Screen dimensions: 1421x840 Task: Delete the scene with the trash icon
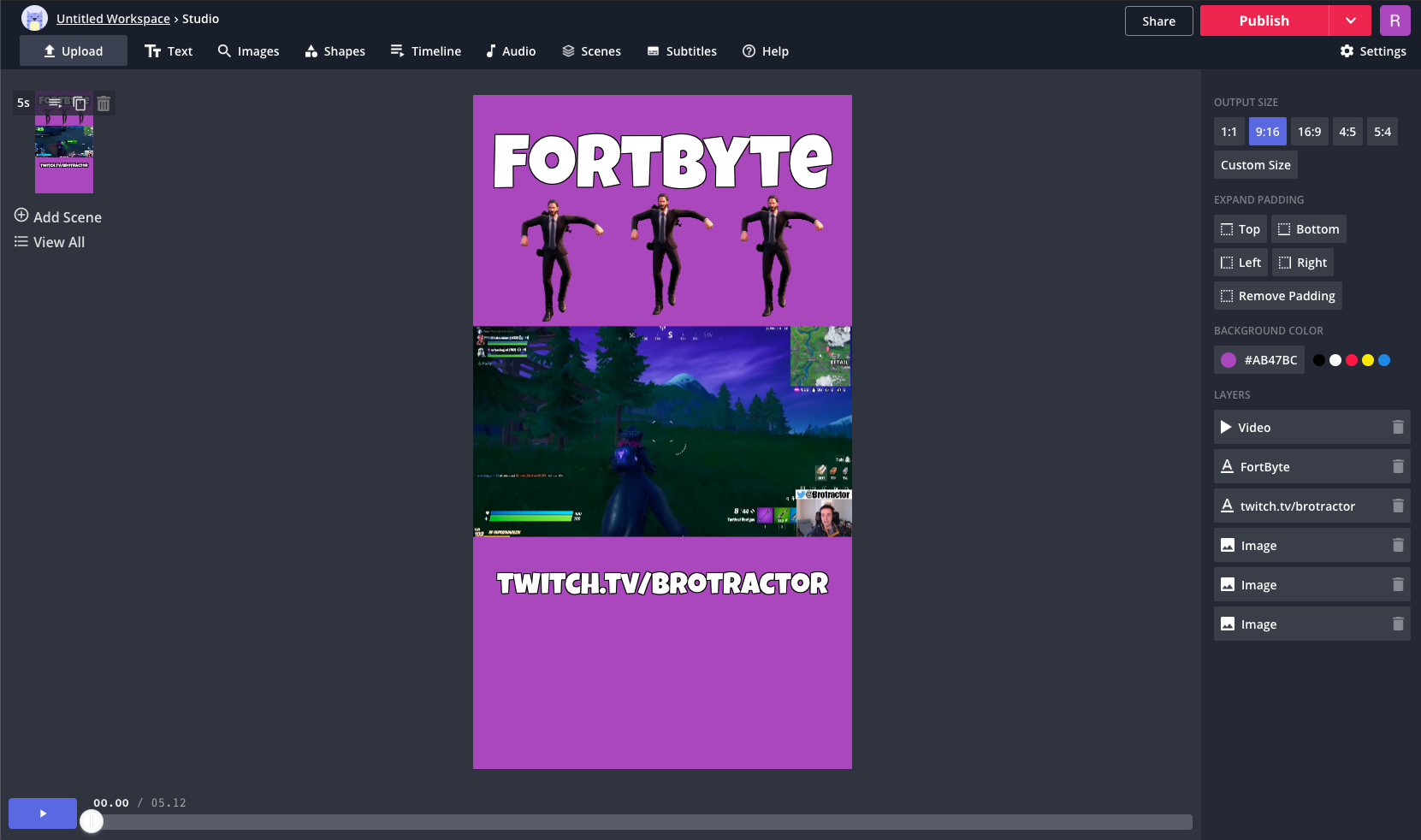(x=104, y=104)
